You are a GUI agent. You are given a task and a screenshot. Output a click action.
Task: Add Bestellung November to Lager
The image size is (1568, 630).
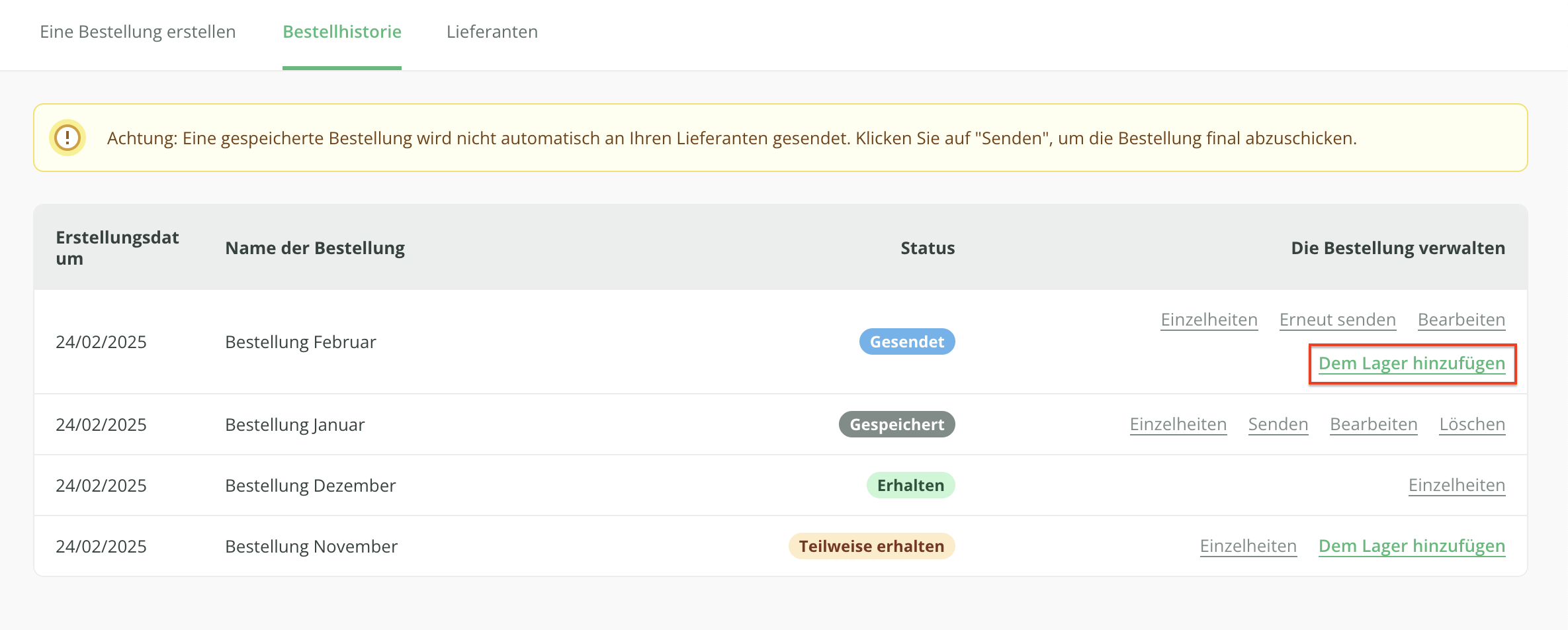[1411, 546]
